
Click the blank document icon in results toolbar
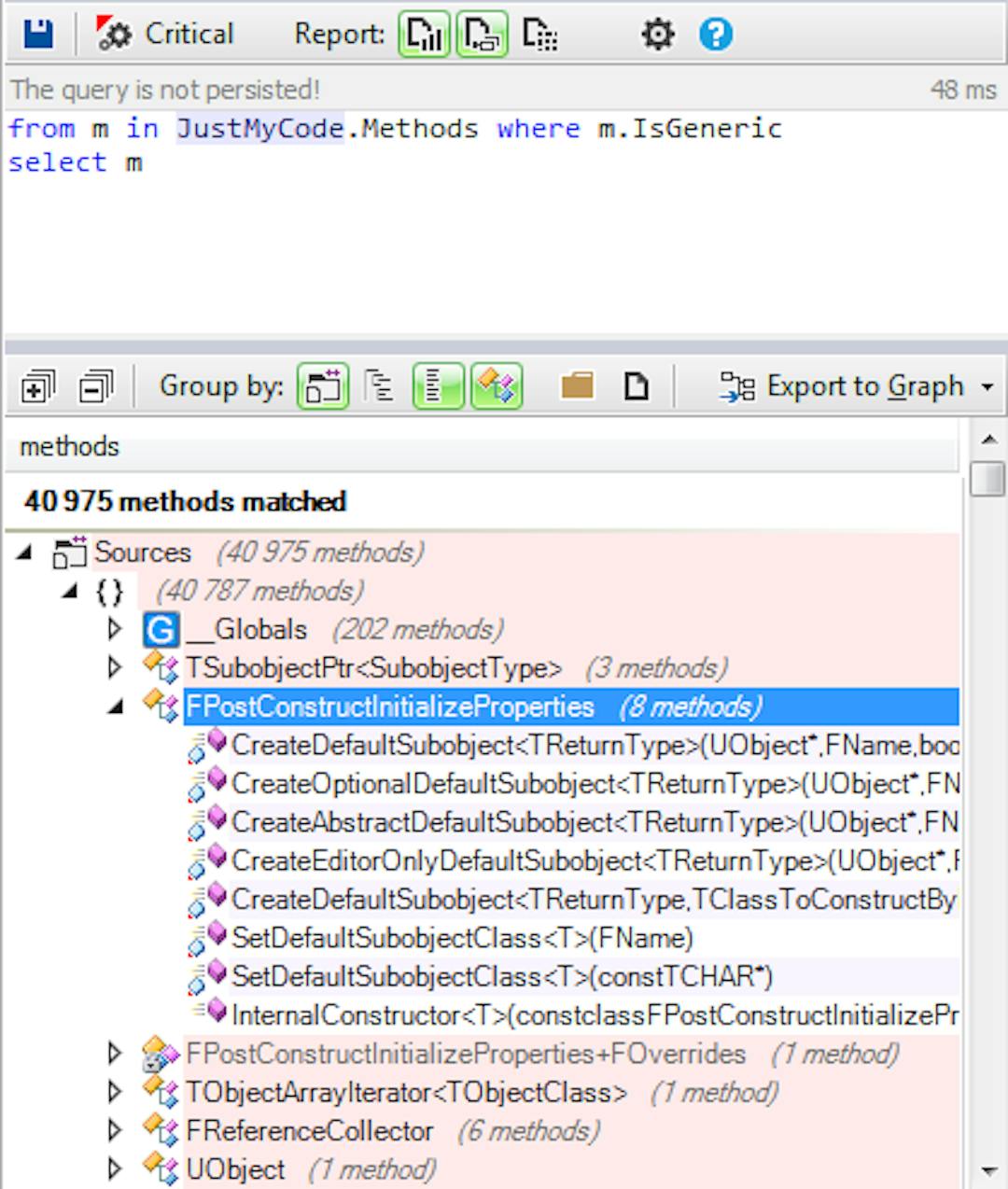tap(636, 385)
